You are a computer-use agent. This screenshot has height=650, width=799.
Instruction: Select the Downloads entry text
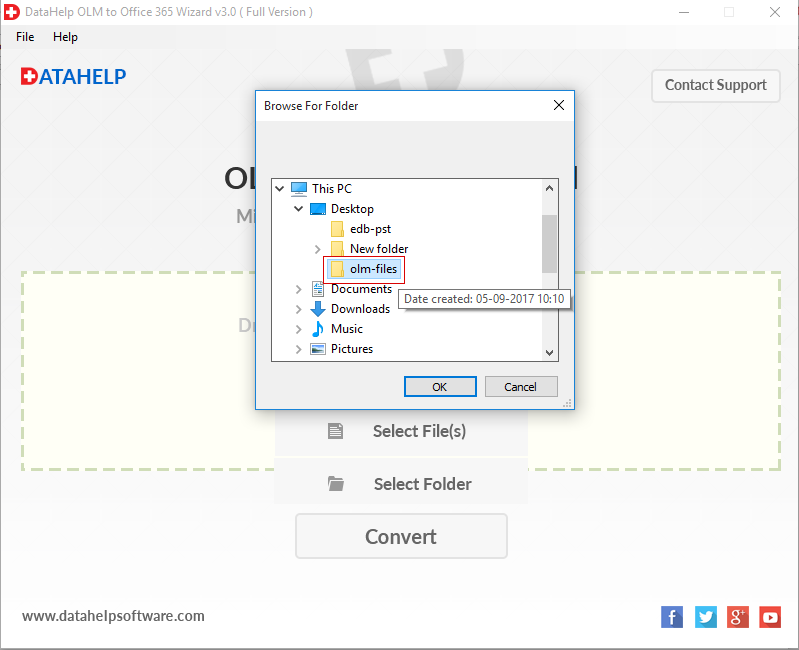(360, 309)
